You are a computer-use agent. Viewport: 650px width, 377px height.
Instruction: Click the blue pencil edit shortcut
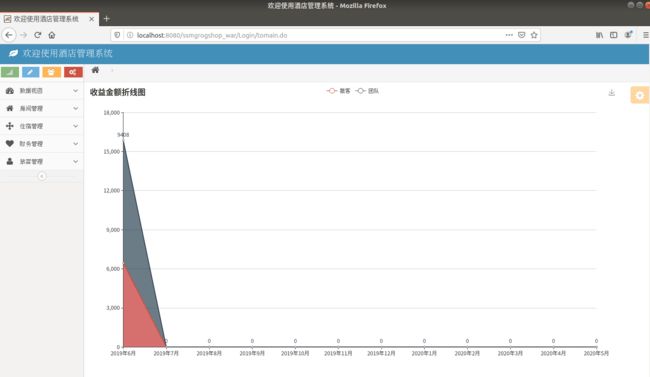pos(30,72)
